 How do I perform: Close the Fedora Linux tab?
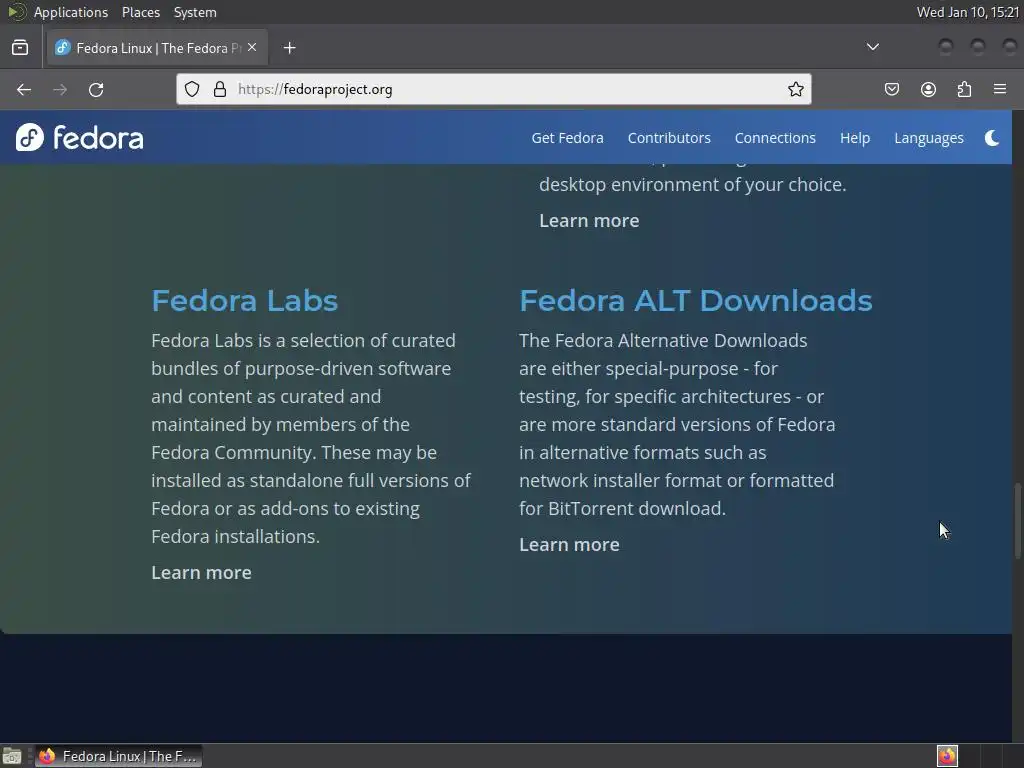coord(252,47)
